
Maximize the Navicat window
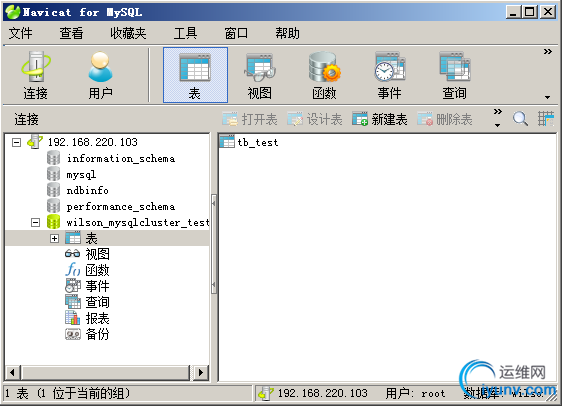click(x=530, y=12)
